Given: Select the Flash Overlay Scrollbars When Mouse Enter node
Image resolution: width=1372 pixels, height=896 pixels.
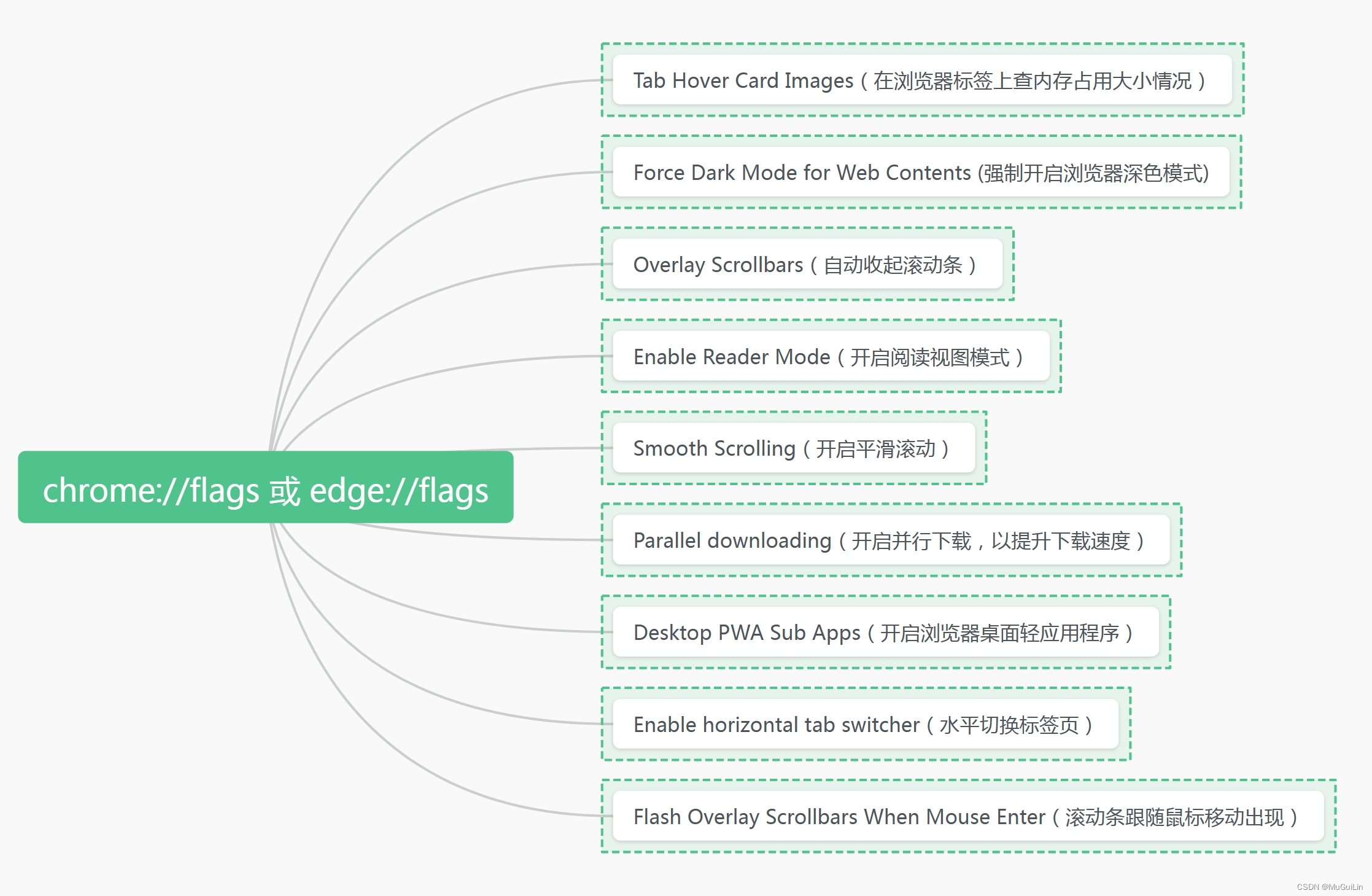Looking at the screenshot, I should [x=968, y=816].
